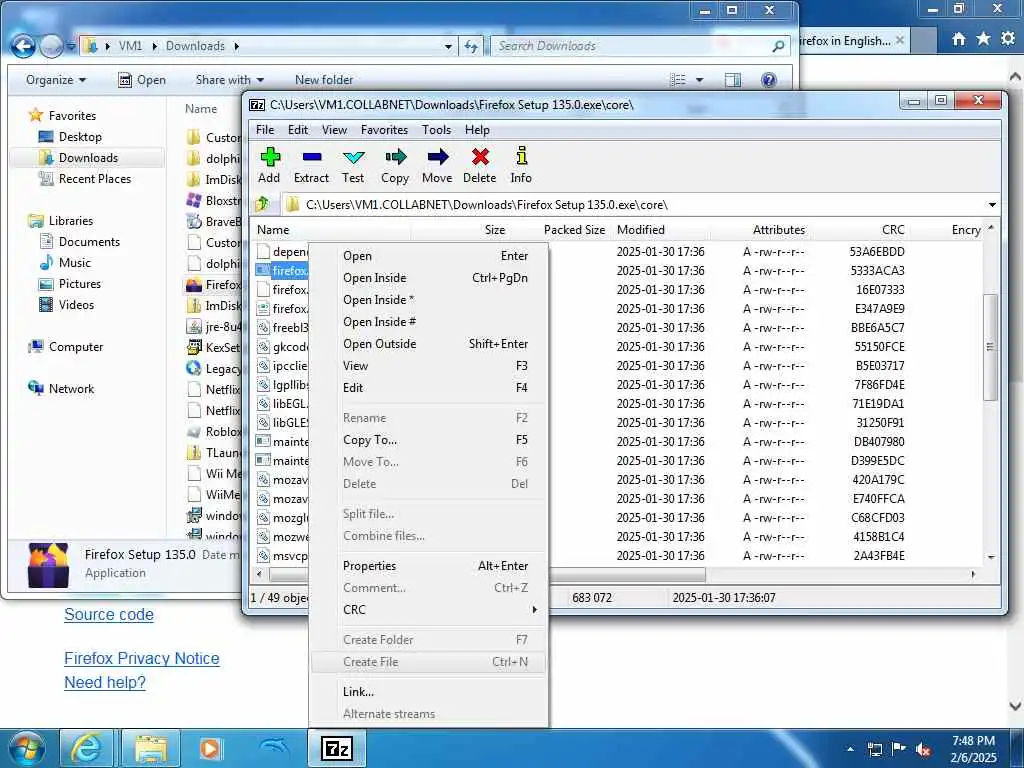This screenshot has height=768, width=1024.
Task: Show hidden tray icons arrow
Action: click(x=850, y=749)
